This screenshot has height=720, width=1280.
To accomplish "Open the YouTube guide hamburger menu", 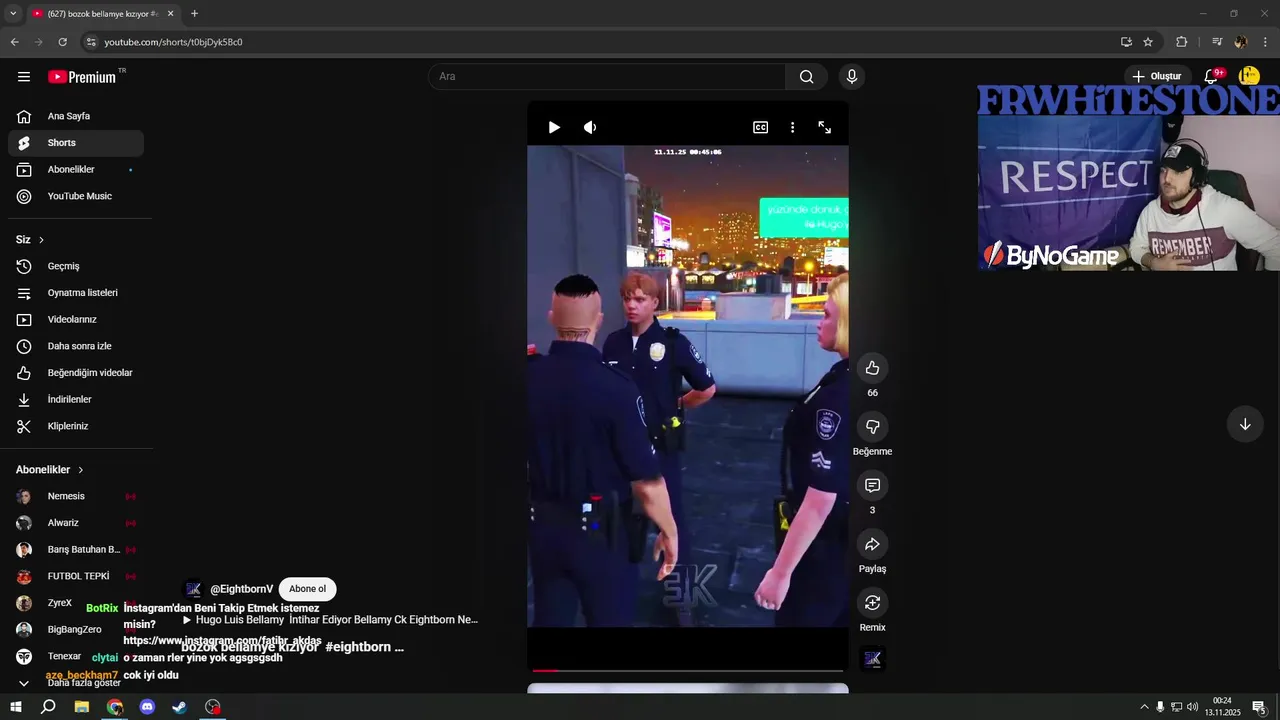I will click(x=24, y=77).
